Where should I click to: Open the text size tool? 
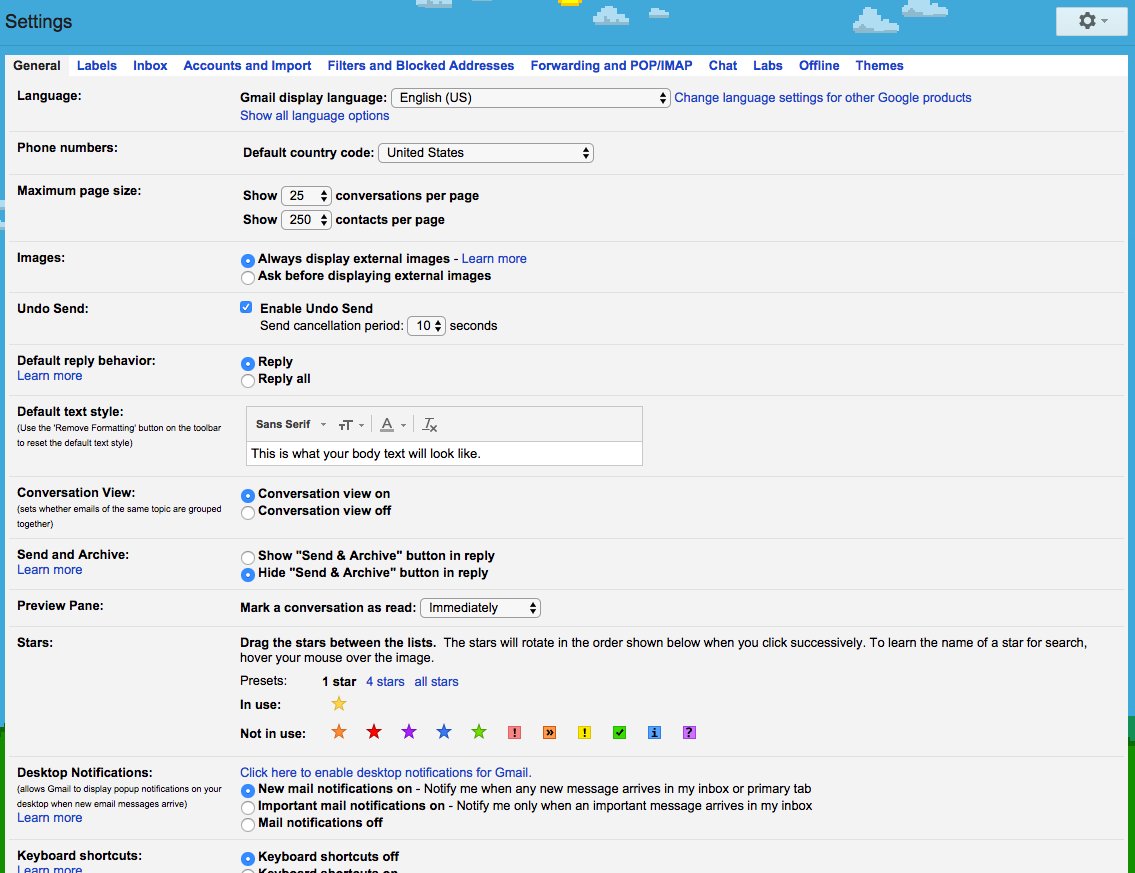click(351, 425)
